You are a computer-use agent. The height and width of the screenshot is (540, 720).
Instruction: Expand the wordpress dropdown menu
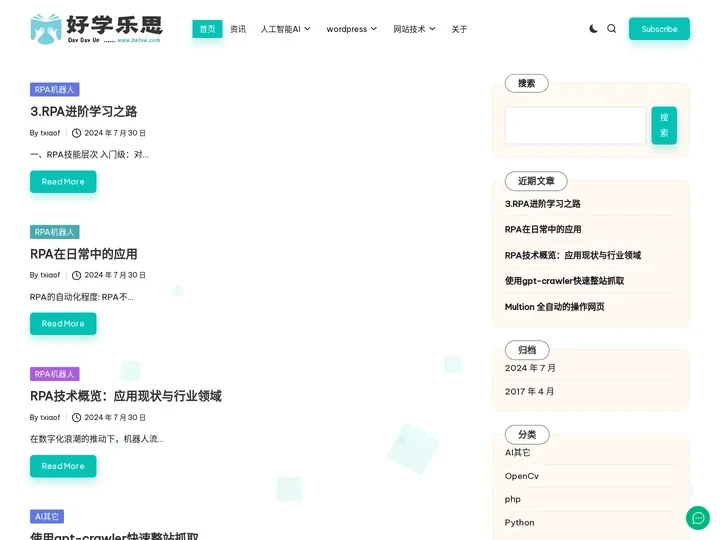352,29
